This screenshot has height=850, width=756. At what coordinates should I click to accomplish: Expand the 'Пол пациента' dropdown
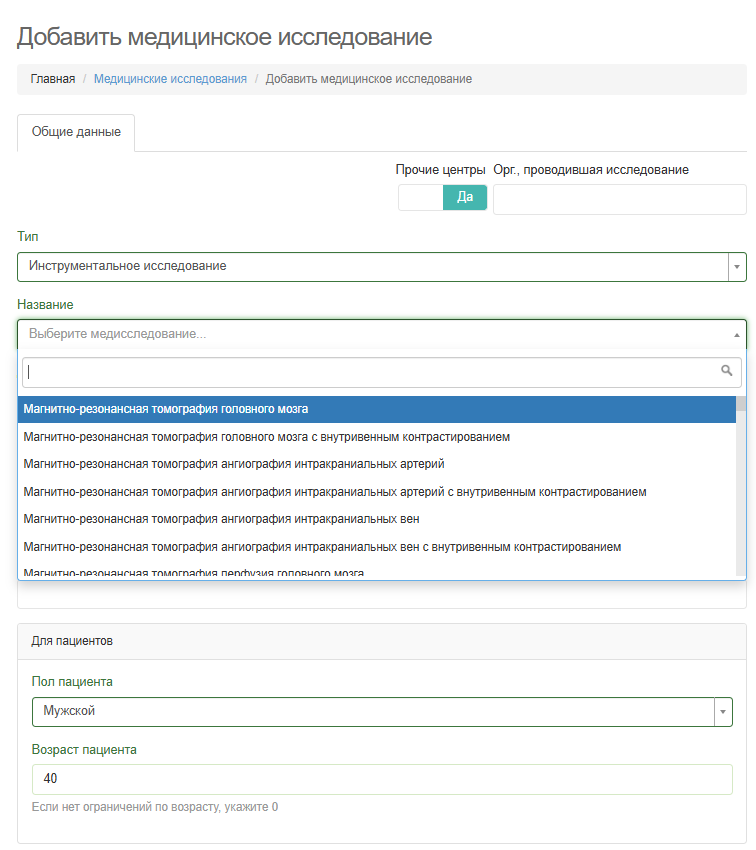(723, 712)
